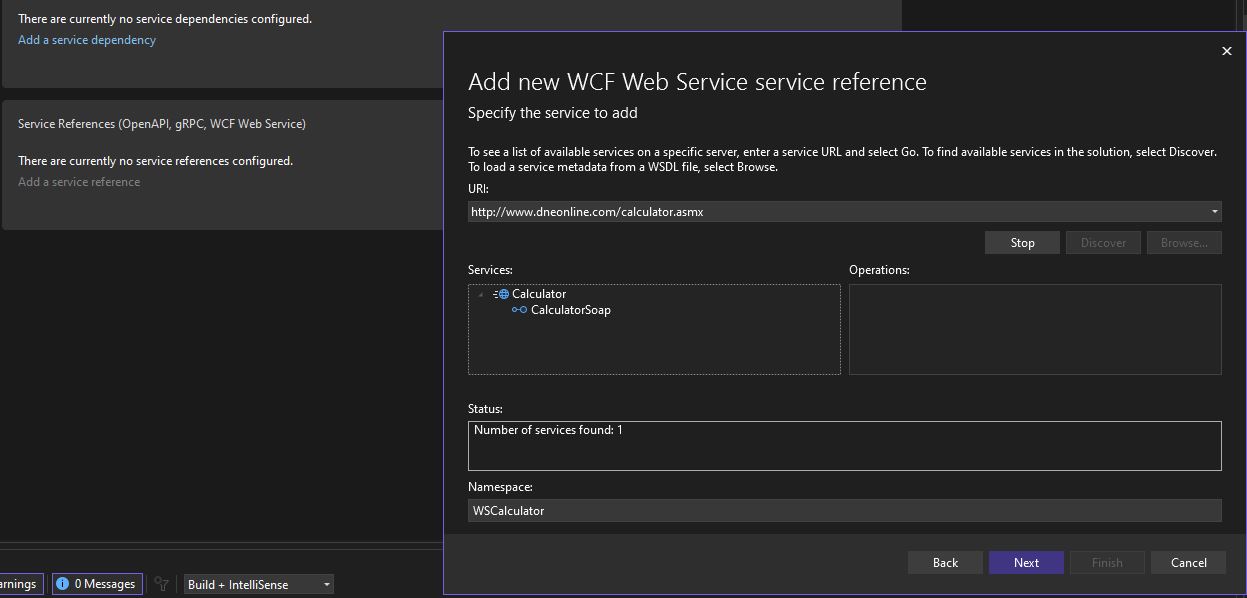Image resolution: width=1247 pixels, height=598 pixels.
Task: Click the Stop button
Action: (1022, 242)
